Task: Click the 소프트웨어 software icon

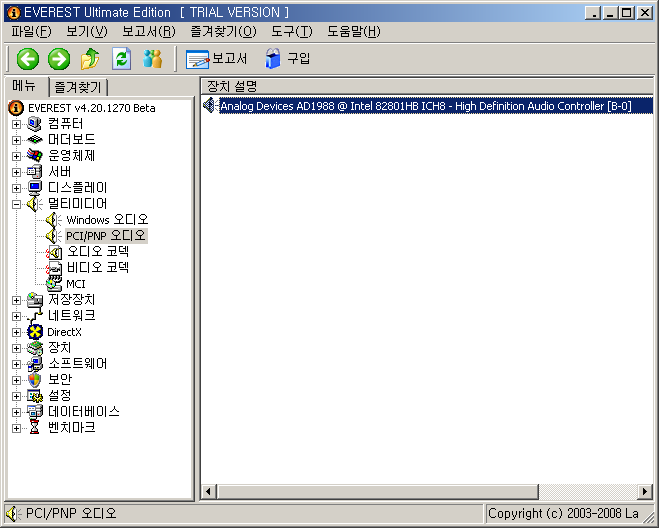Action: pos(35,364)
